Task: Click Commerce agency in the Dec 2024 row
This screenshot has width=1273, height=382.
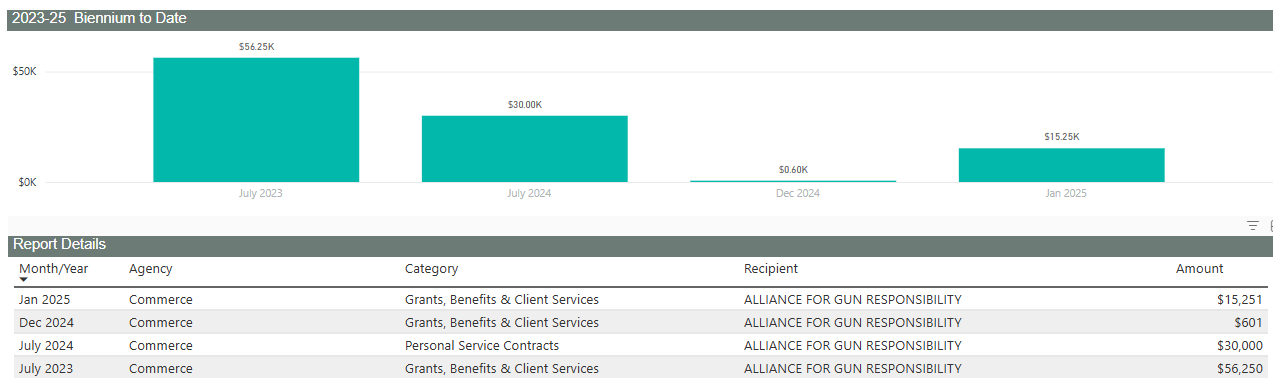Action: tap(161, 323)
